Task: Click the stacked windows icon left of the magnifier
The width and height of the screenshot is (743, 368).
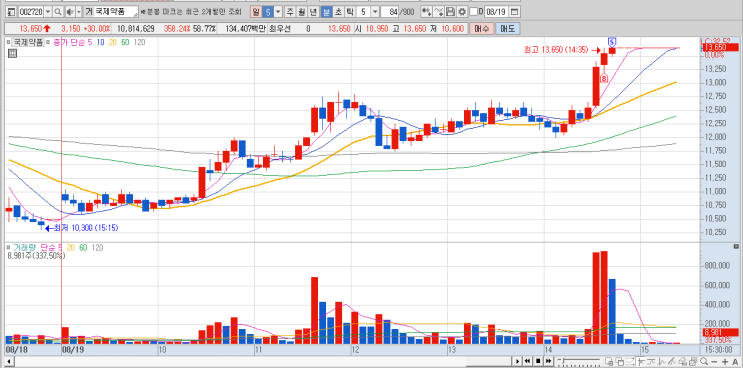Action: click(693, 361)
